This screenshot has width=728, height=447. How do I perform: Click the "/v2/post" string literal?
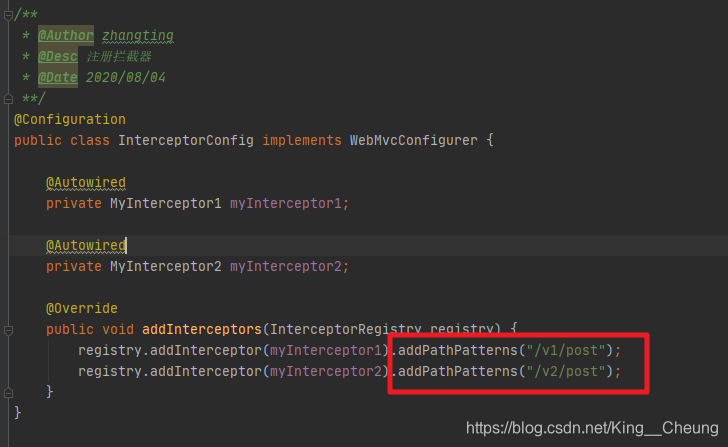click(566, 371)
